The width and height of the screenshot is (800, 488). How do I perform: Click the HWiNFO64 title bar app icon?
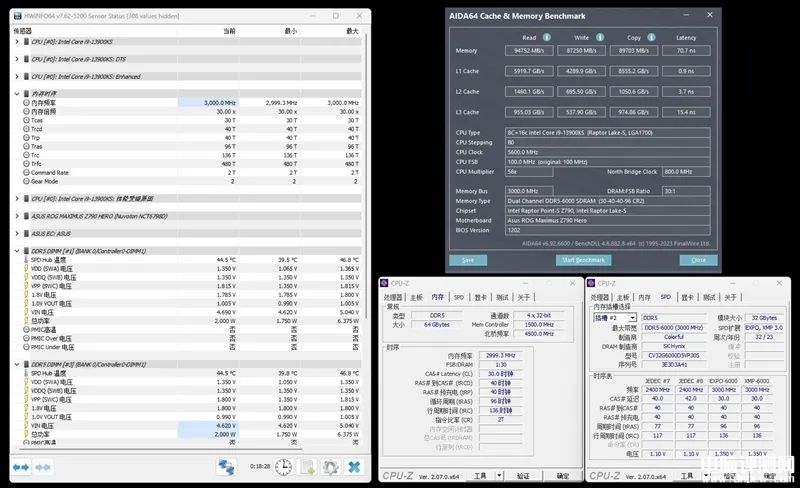coord(16,16)
